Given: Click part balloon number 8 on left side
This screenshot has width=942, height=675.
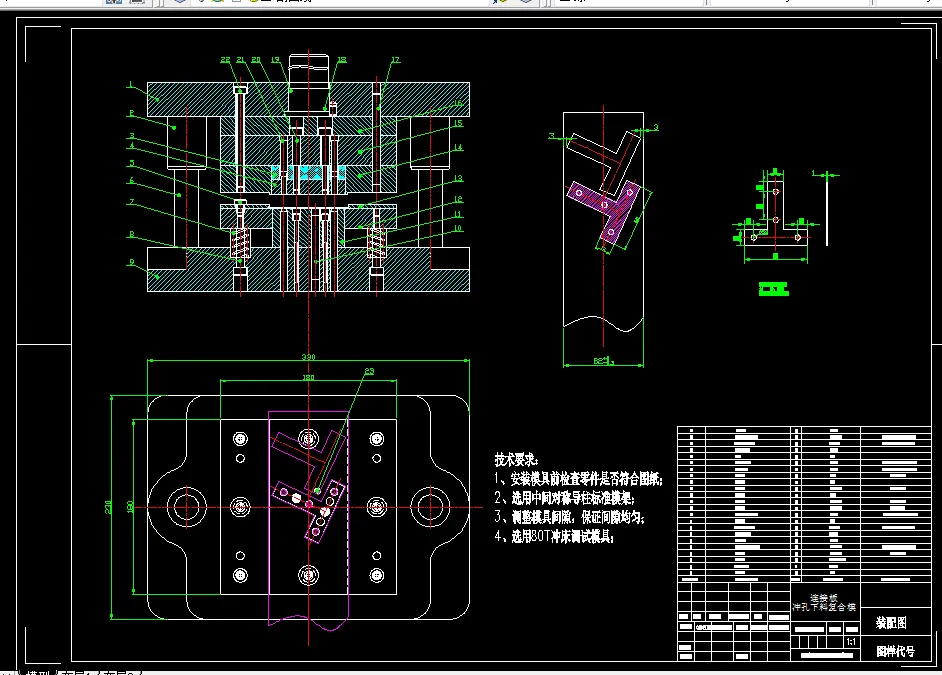Looking at the screenshot, I should (132, 234).
